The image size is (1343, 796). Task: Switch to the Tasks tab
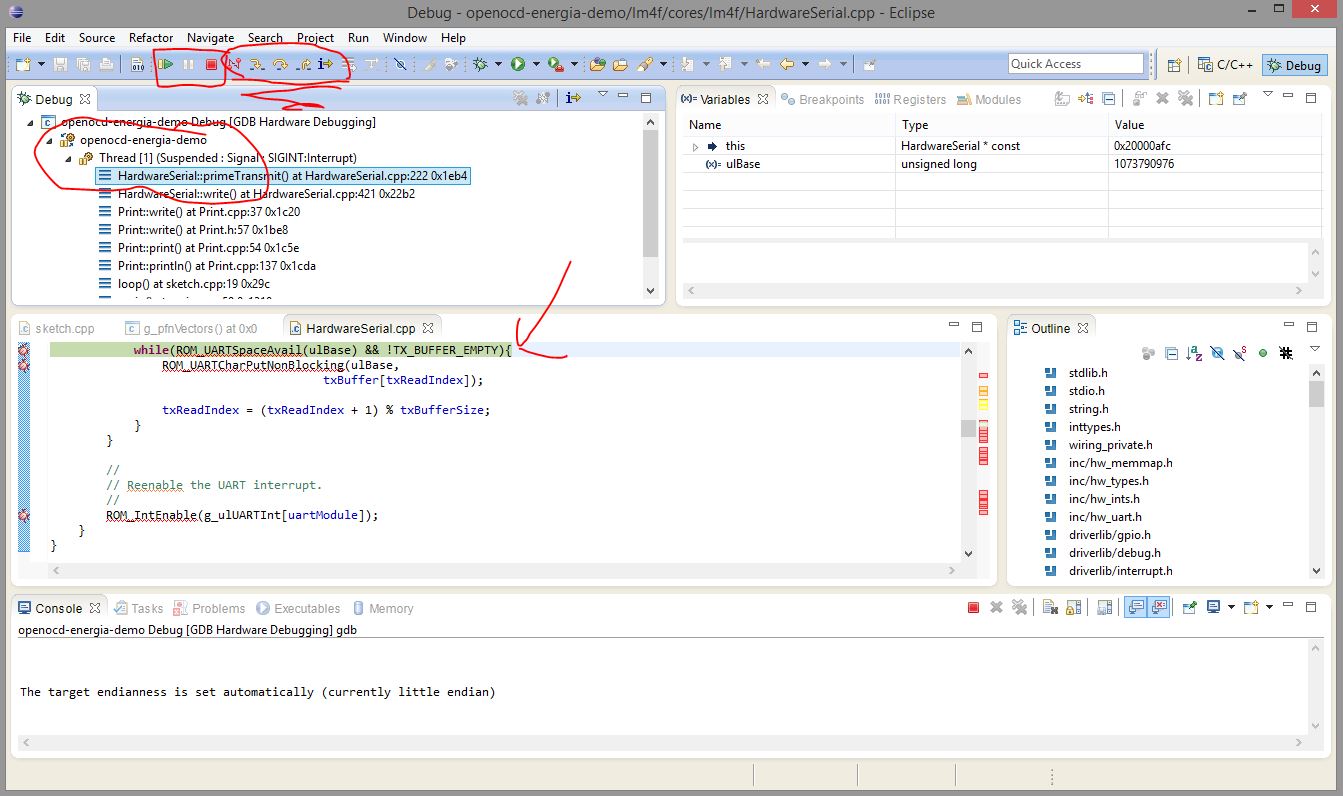click(138, 608)
